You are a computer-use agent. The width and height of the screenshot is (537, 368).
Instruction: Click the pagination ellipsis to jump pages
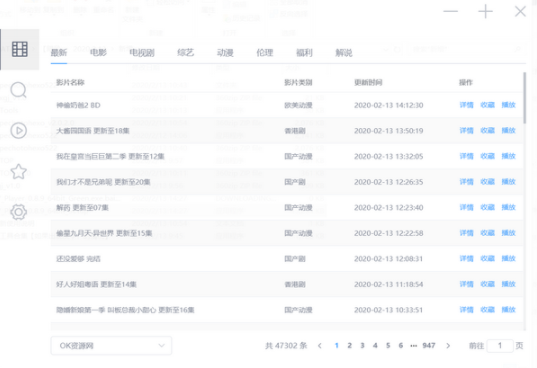pos(414,346)
